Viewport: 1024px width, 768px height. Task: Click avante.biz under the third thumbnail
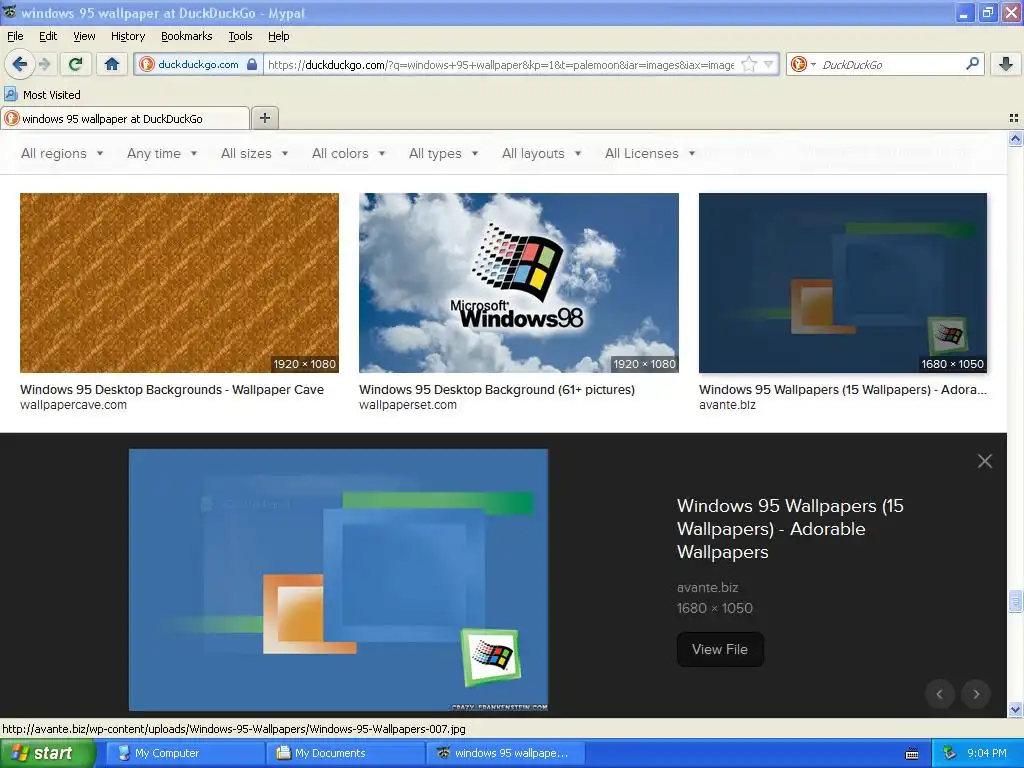[727, 405]
